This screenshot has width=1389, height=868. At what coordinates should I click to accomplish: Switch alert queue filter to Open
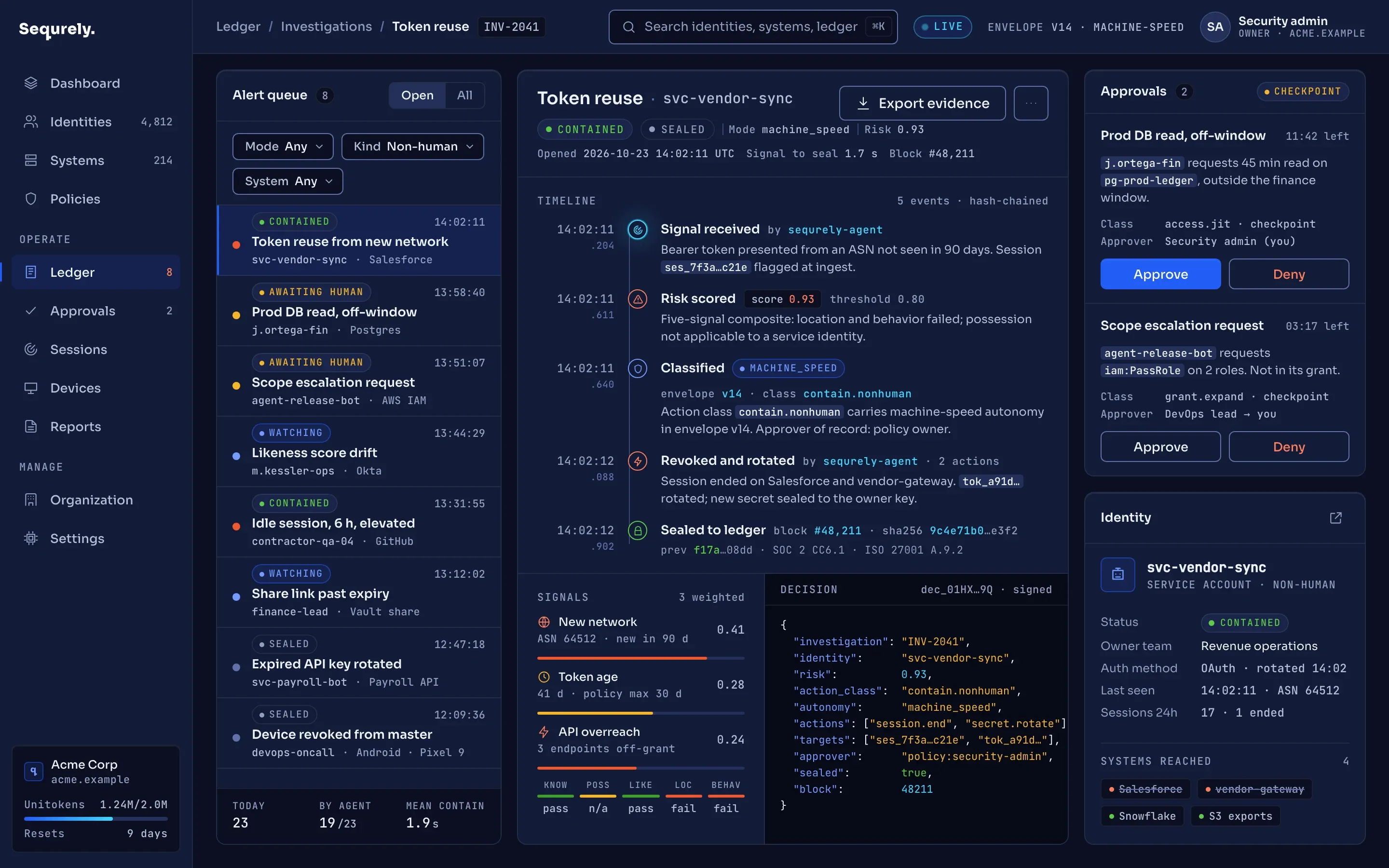pos(417,95)
